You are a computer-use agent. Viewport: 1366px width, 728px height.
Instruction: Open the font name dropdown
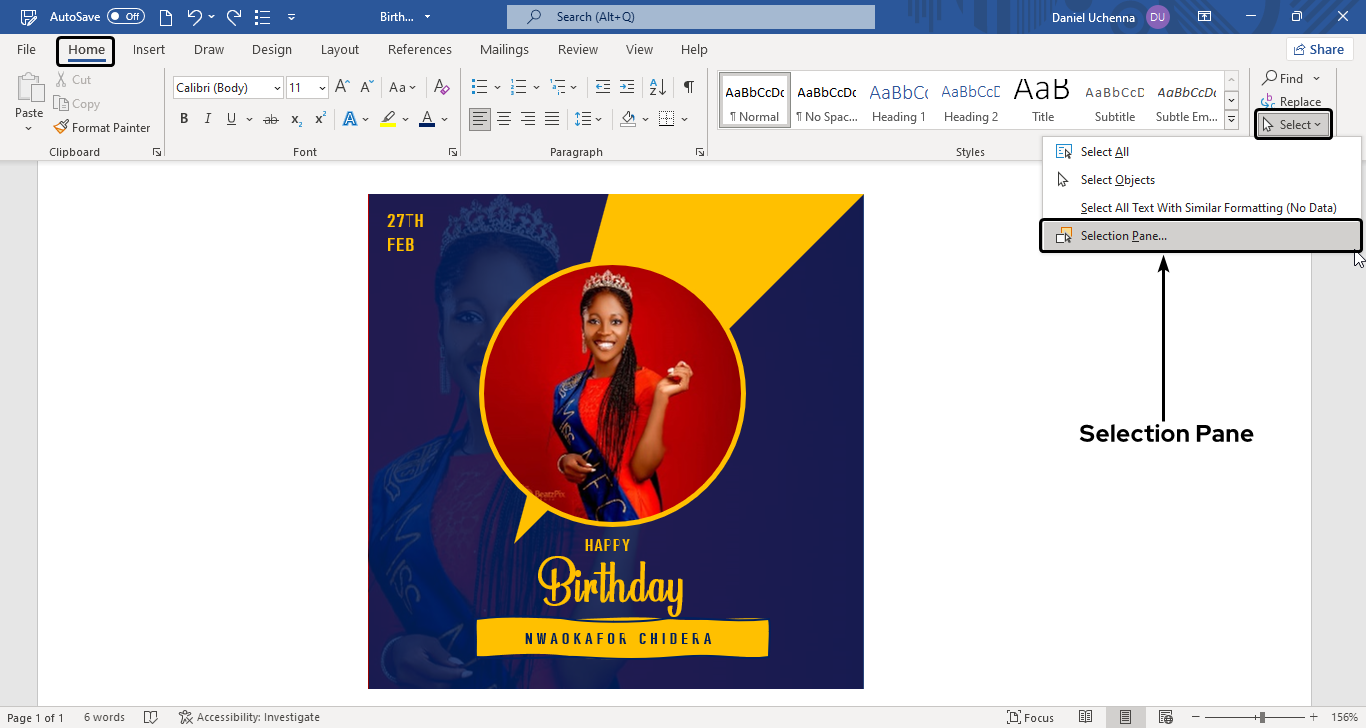coord(276,88)
